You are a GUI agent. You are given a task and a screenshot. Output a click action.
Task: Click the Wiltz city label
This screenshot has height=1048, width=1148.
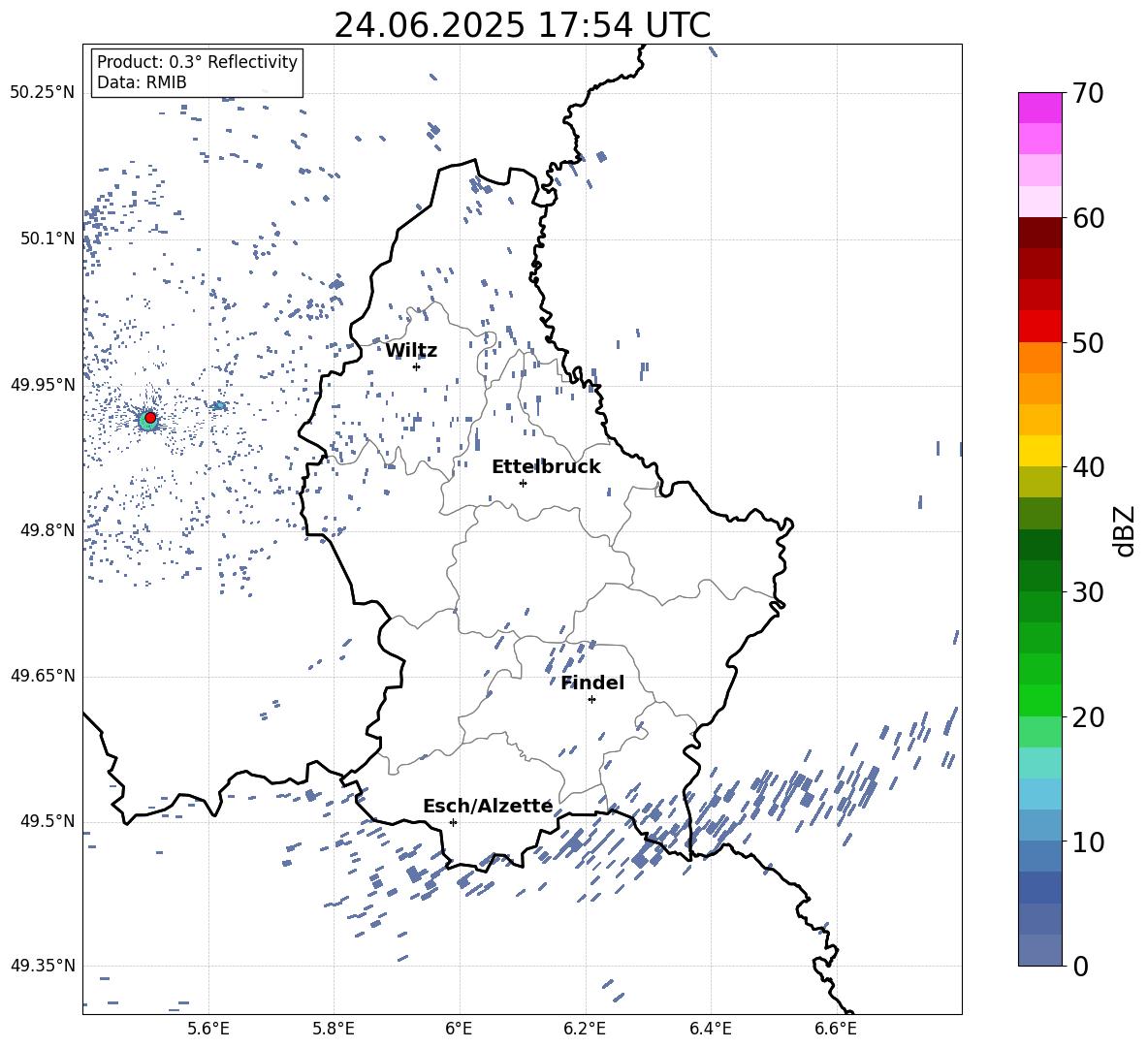[411, 350]
